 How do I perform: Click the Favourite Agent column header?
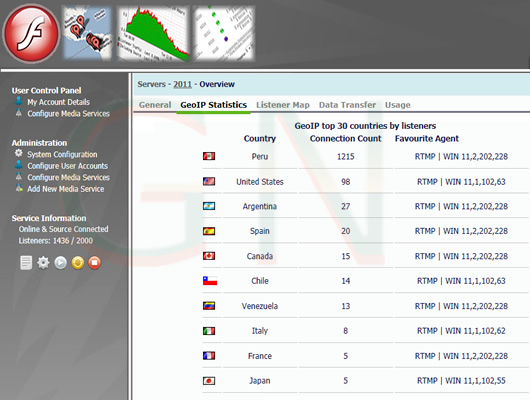pyautogui.click(x=427, y=139)
